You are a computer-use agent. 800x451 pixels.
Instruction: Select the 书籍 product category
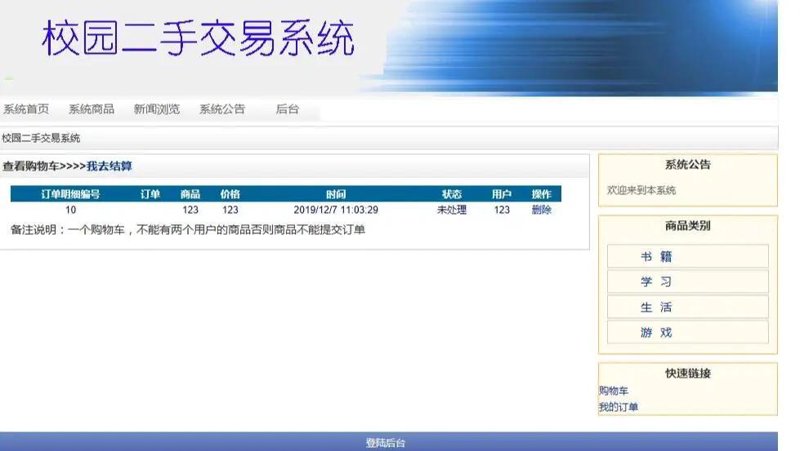[688, 256]
